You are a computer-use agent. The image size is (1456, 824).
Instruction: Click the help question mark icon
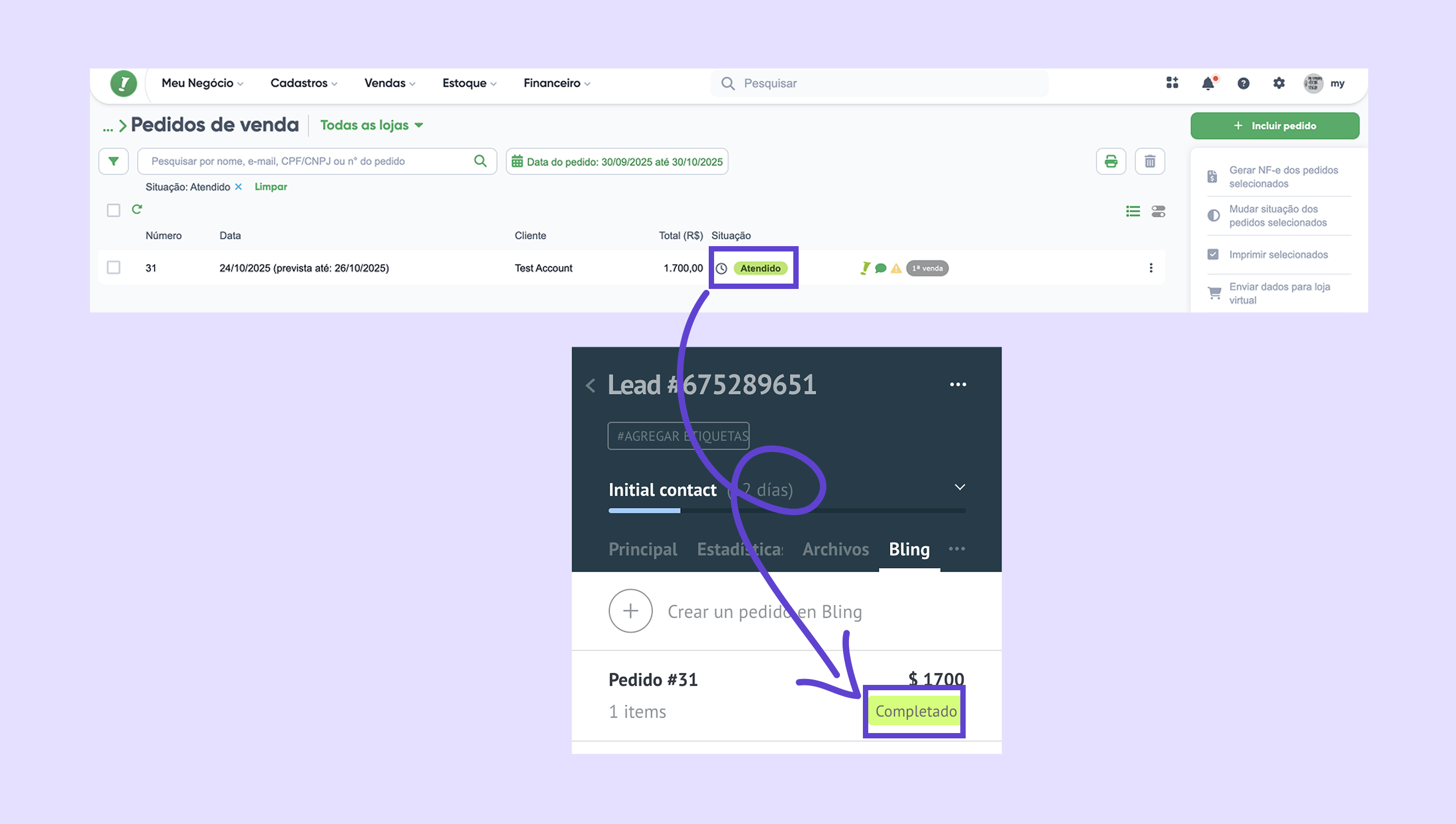pyautogui.click(x=1243, y=83)
